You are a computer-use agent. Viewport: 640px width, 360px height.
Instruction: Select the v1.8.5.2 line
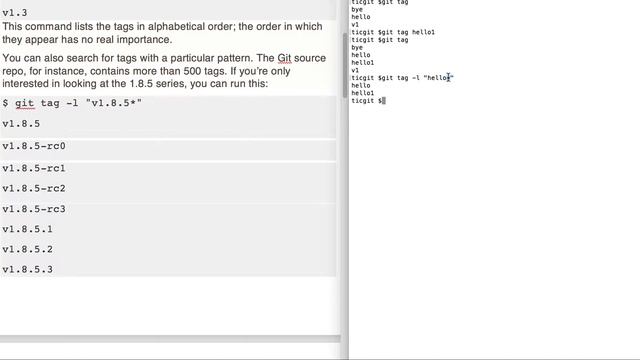pos(27,249)
